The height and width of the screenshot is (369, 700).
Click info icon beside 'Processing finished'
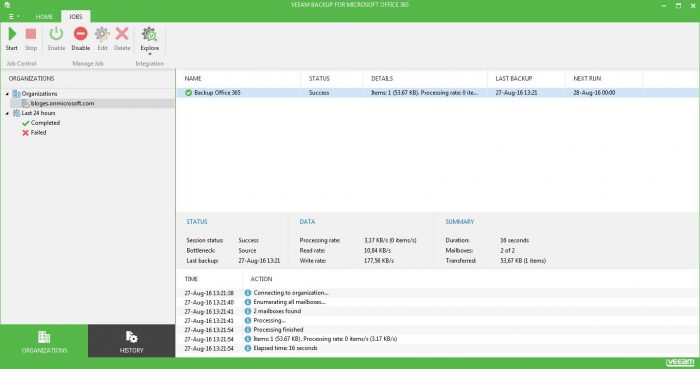coord(248,330)
